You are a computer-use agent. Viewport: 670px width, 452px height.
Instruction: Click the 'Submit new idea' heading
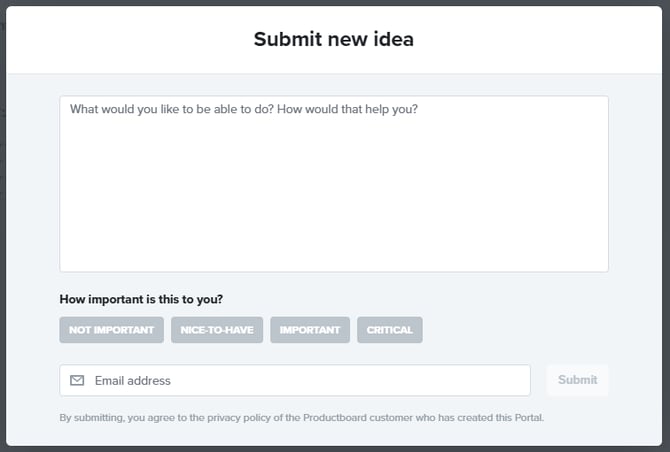(333, 40)
